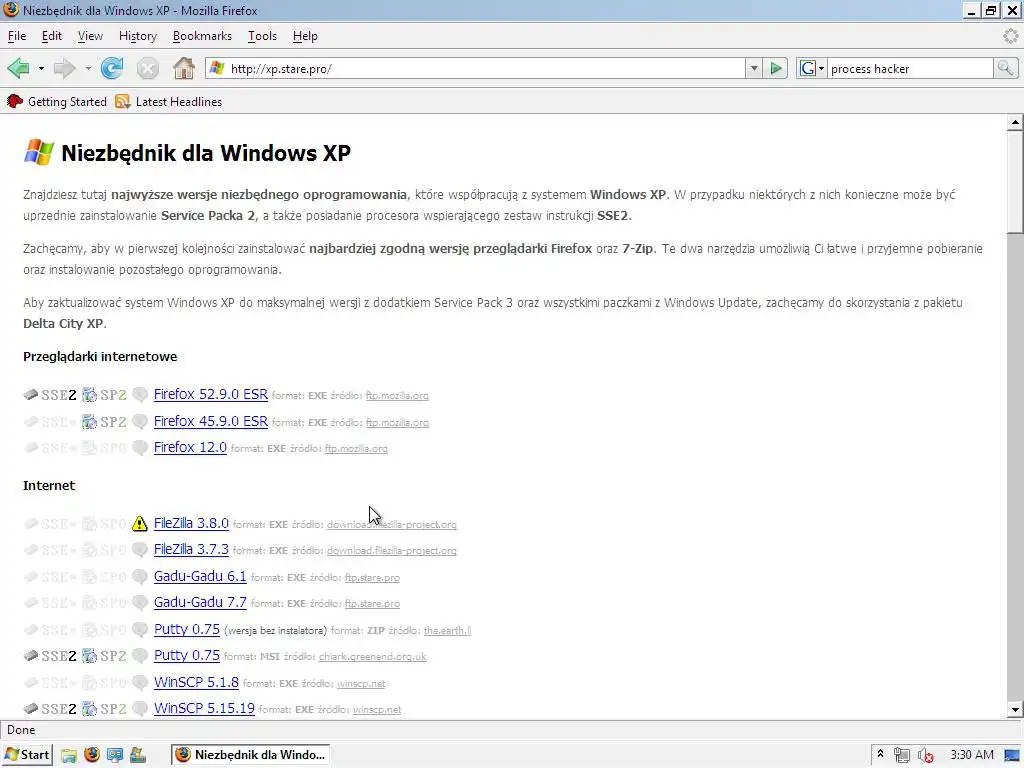This screenshot has height=768, width=1024.
Task: Open the Tools menu
Action: tap(263, 36)
